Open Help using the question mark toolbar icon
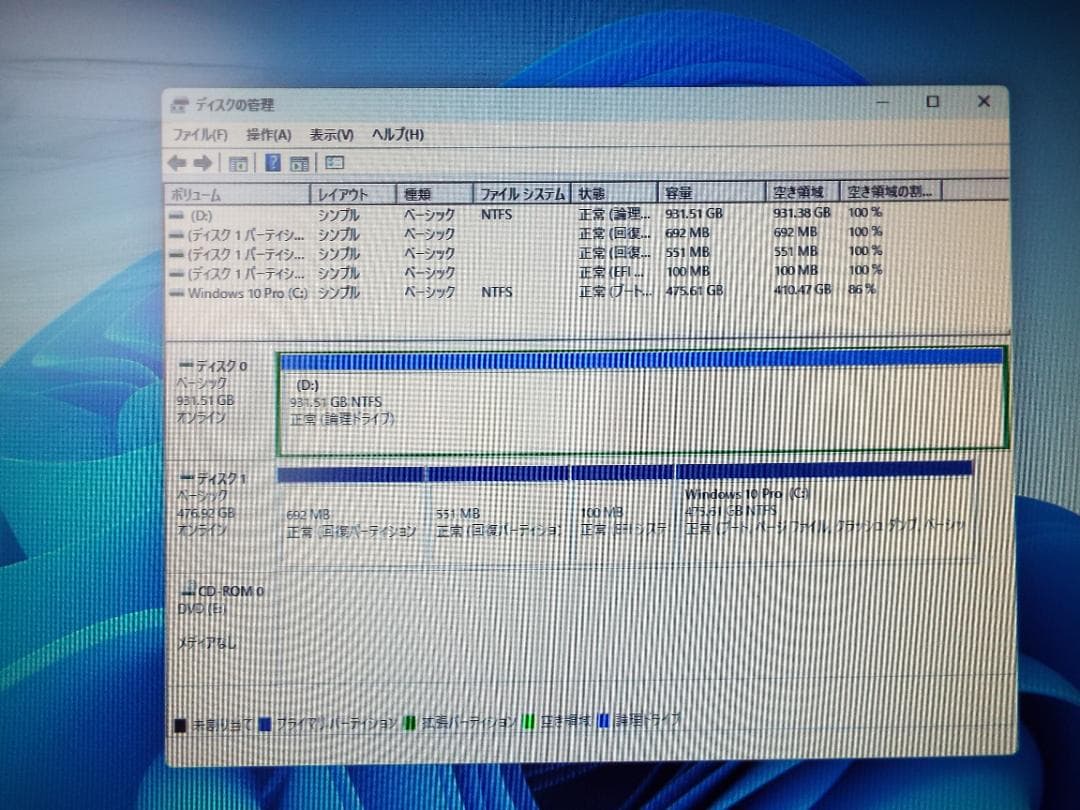 coord(272,163)
